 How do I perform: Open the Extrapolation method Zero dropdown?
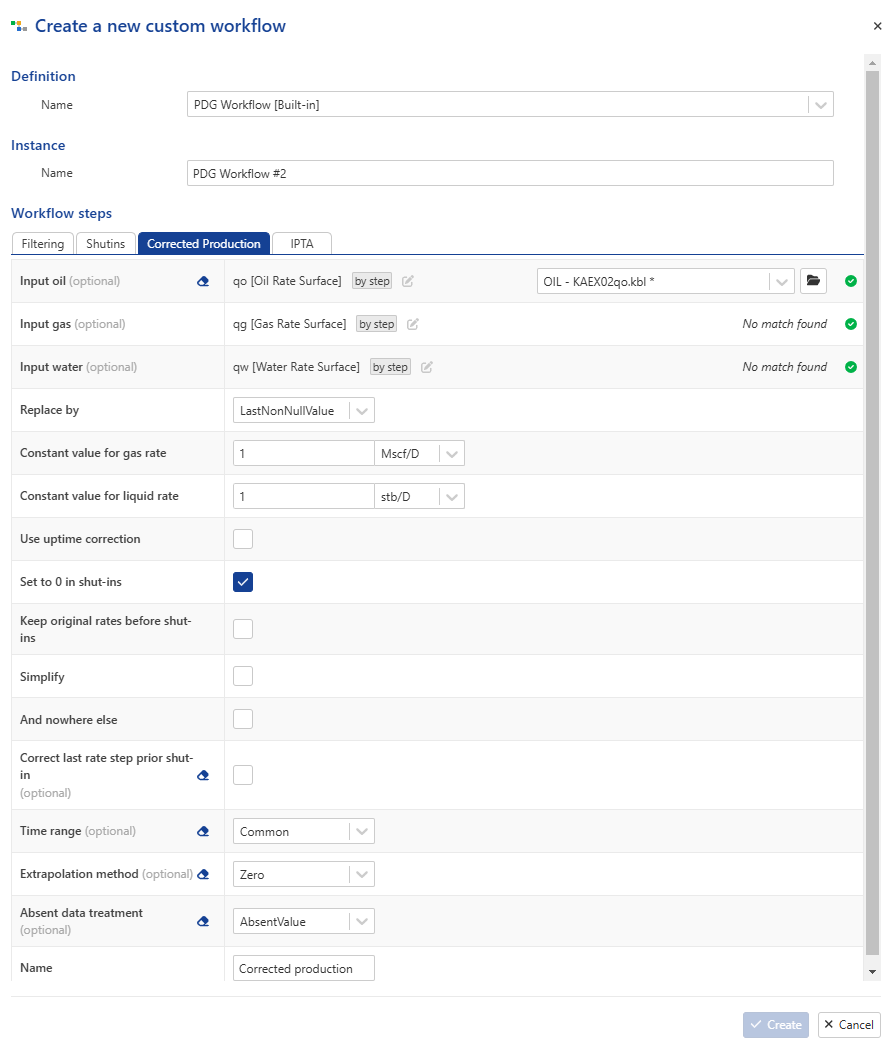click(303, 874)
